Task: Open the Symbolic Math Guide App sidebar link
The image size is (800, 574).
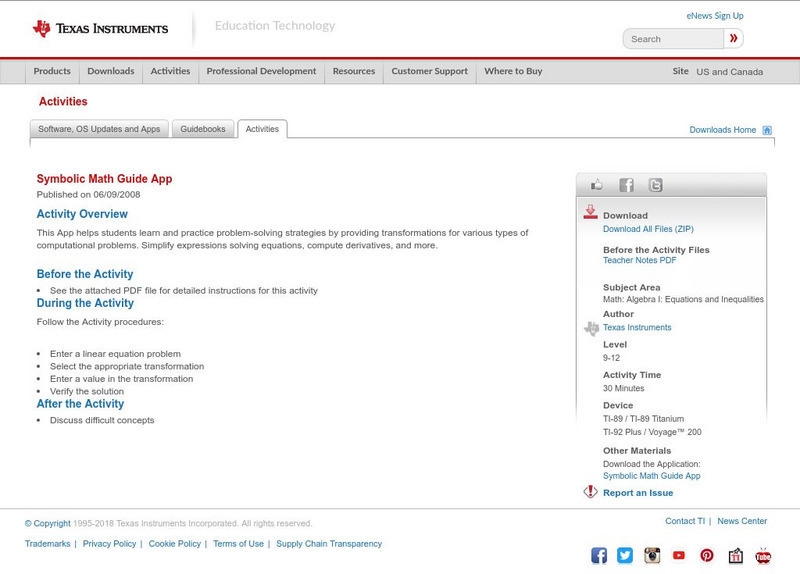Action: pyautogui.click(x=652, y=476)
